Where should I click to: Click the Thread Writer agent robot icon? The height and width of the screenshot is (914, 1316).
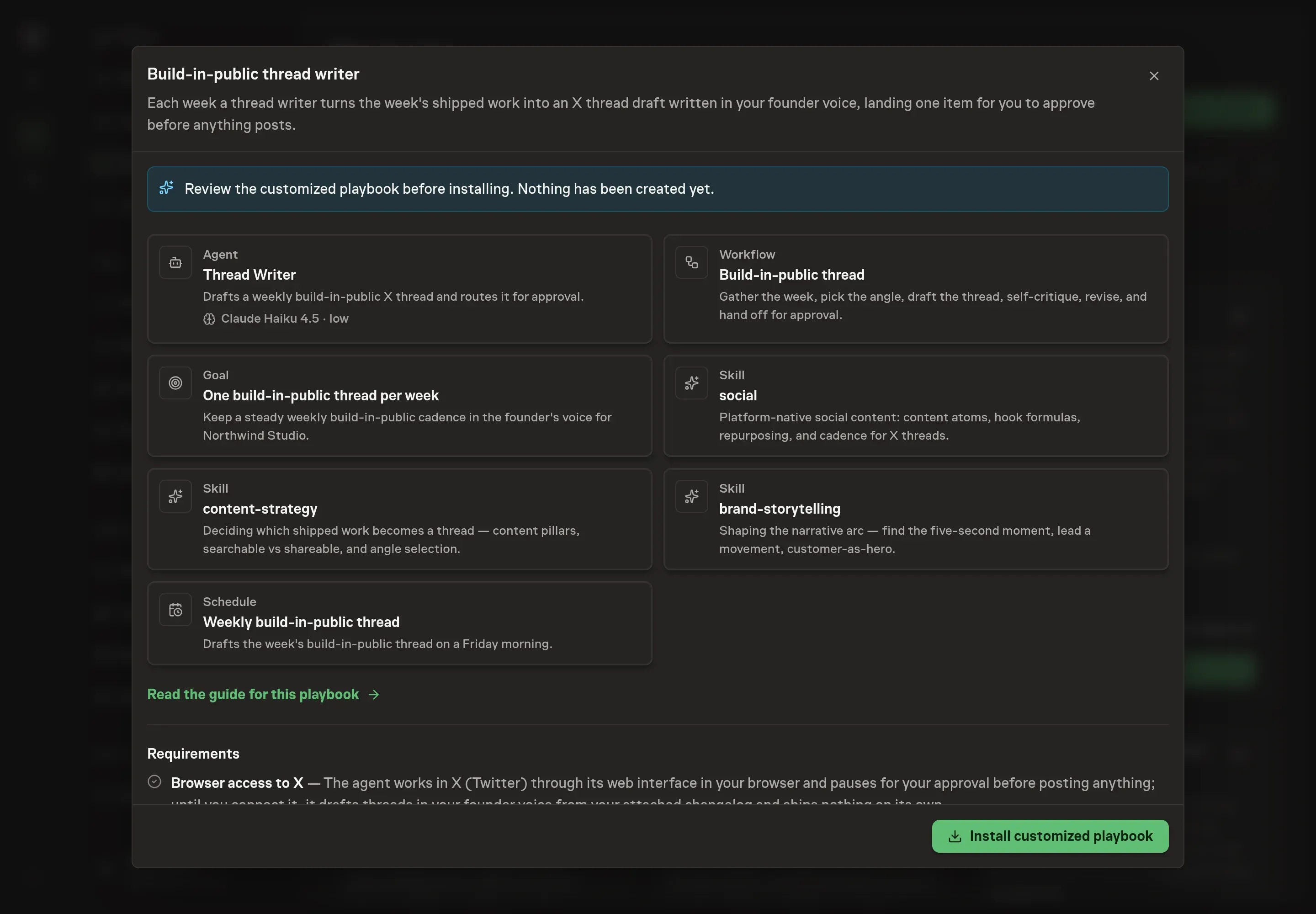point(175,262)
